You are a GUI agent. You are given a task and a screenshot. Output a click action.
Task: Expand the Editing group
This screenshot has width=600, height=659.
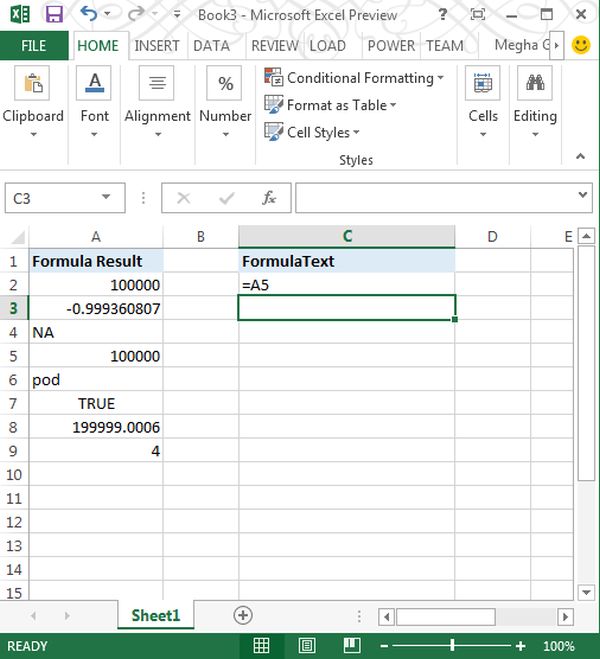click(535, 102)
